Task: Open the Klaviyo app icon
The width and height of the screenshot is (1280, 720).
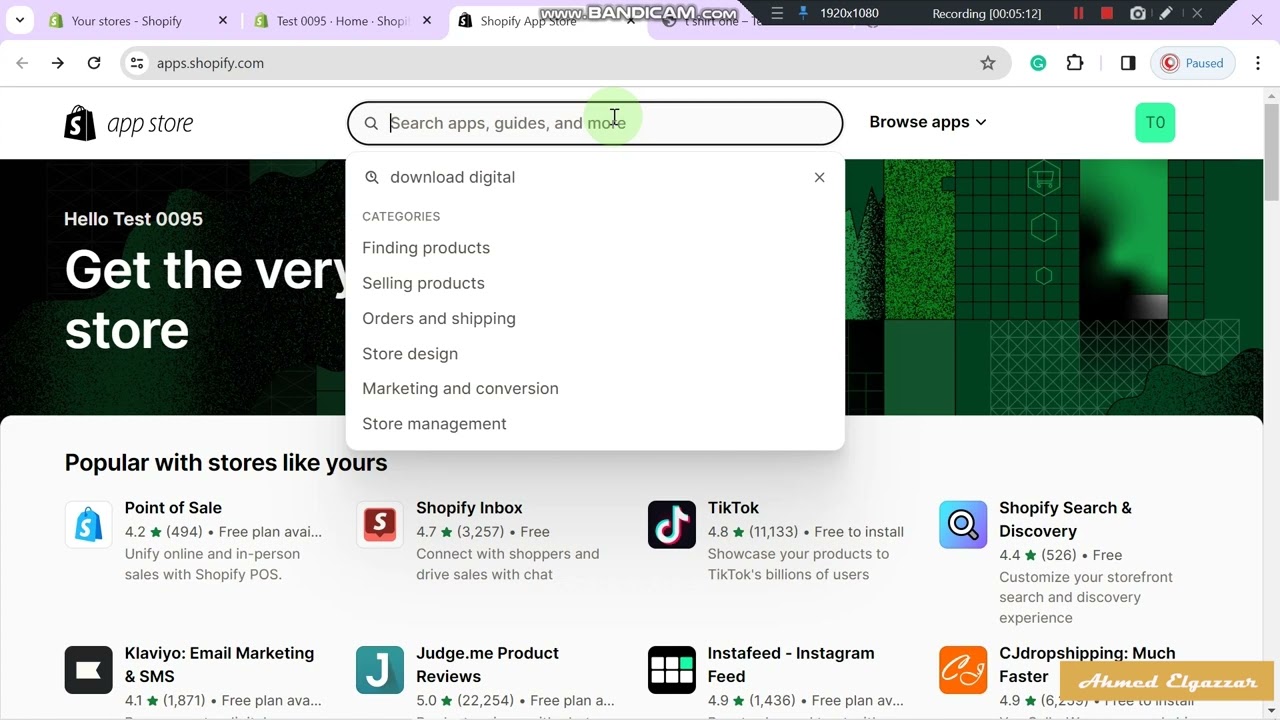Action: (89, 670)
